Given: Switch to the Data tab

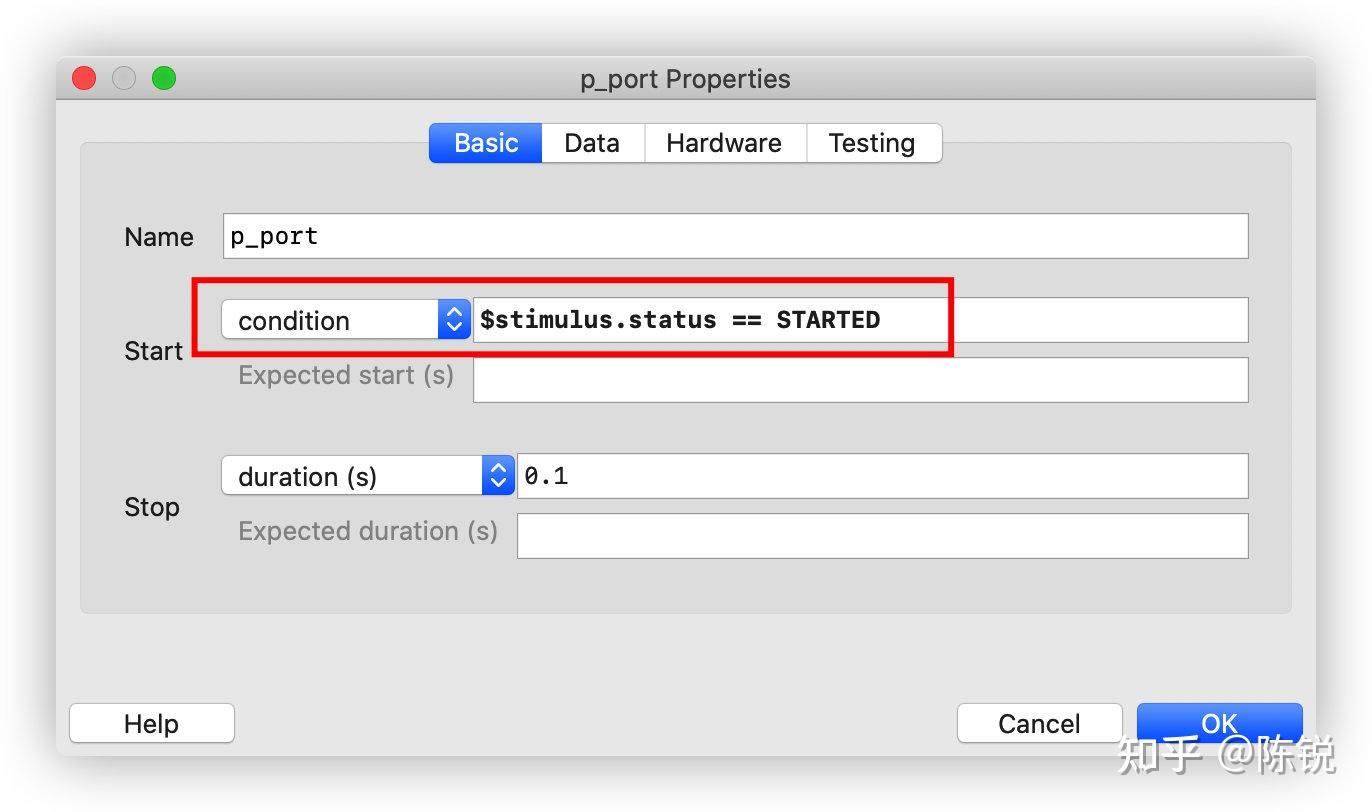Looking at the screenshot, I should [x=592, y=143].
